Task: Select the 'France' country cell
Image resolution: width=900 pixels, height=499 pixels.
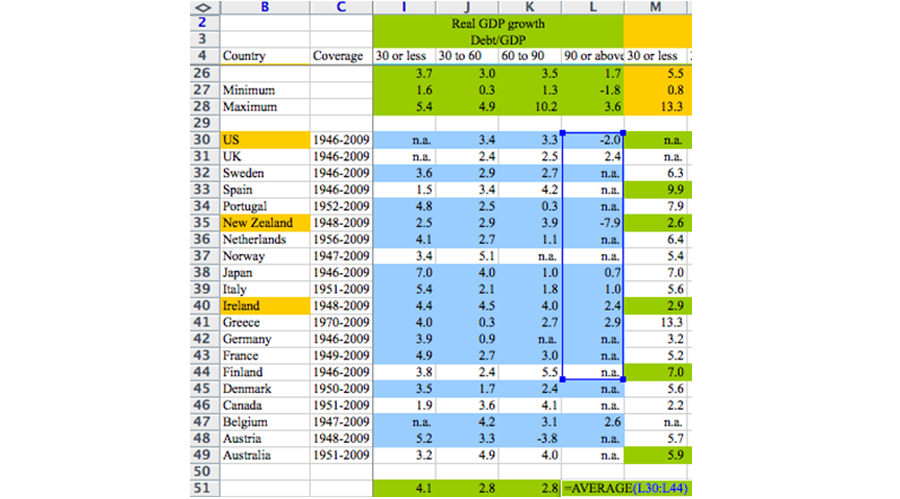Action: (265, 355)
